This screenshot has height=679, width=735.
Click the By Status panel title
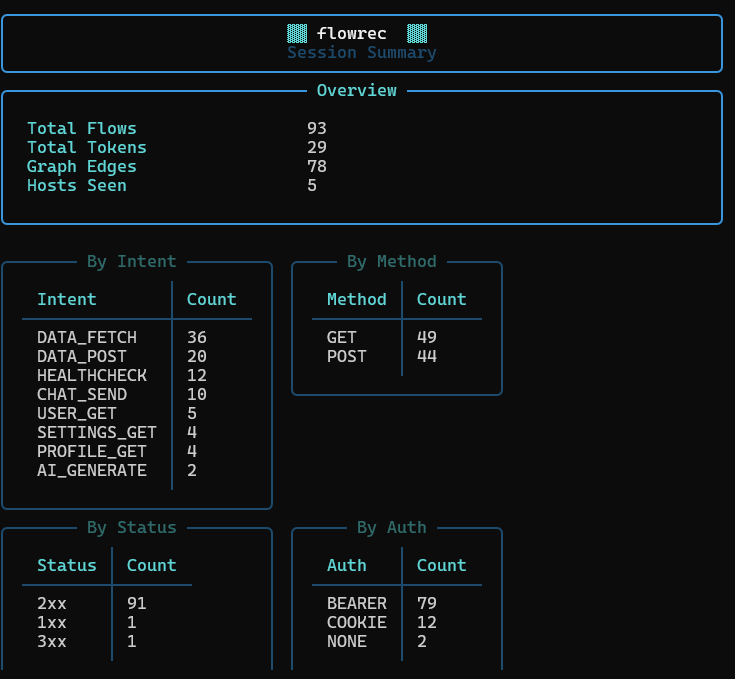click(132, 528)
